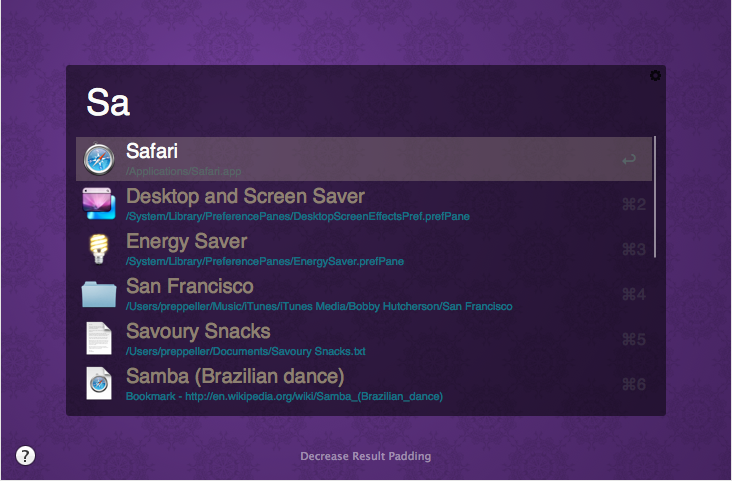Screen dimensions: 732x481
Task: Click the Desktop and Screen Saver icon
Action: pyautogui.click(x=99, y=204)
